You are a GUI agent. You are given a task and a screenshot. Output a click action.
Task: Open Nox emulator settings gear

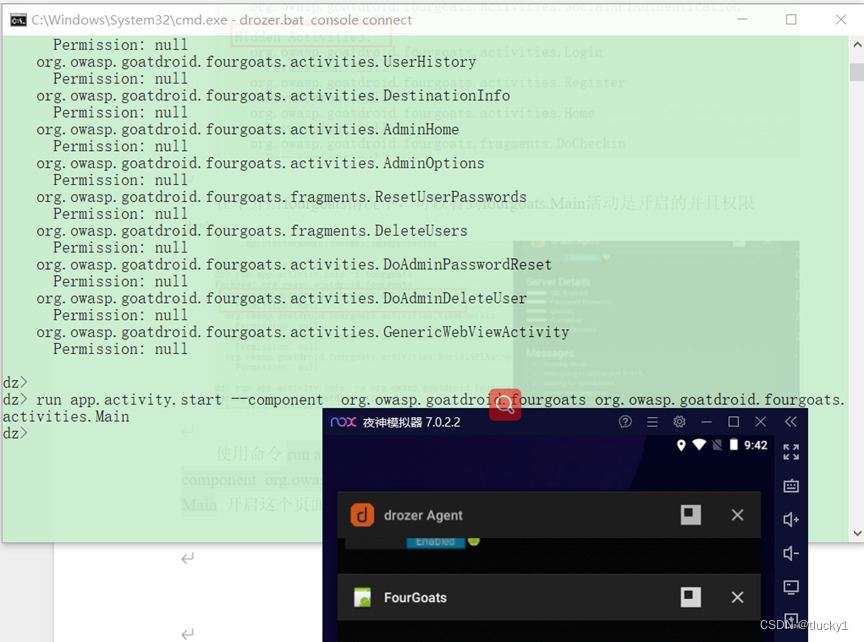(x=679, y=422)
